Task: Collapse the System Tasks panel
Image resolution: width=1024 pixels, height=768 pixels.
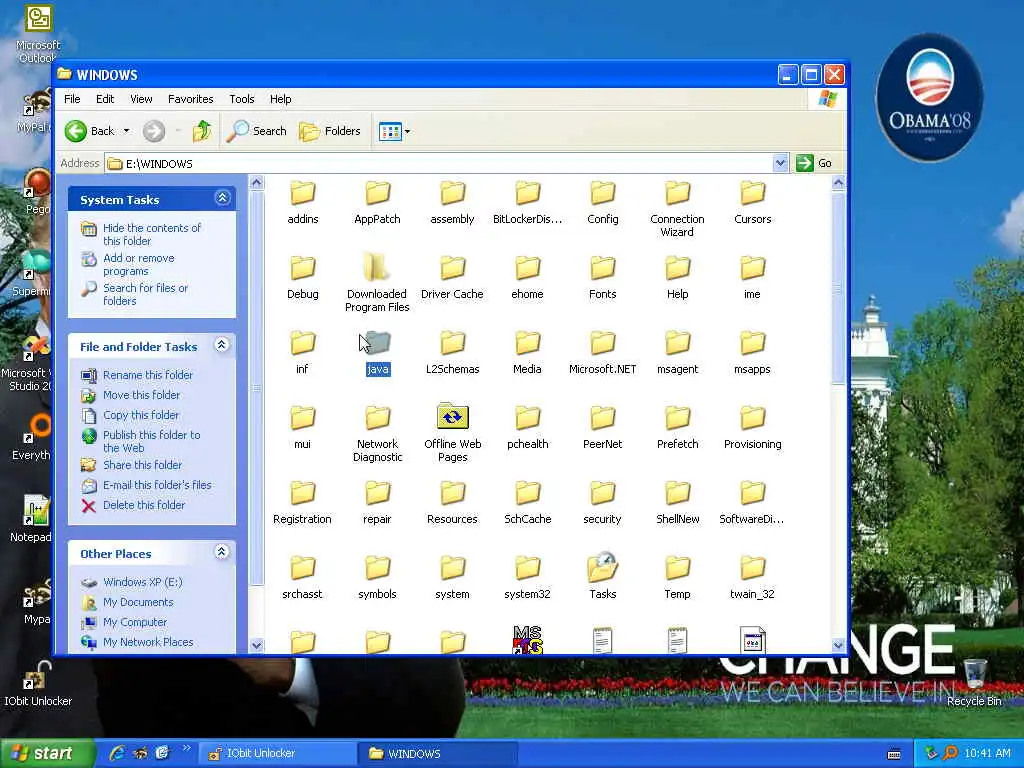Action: tap(222, 198)
